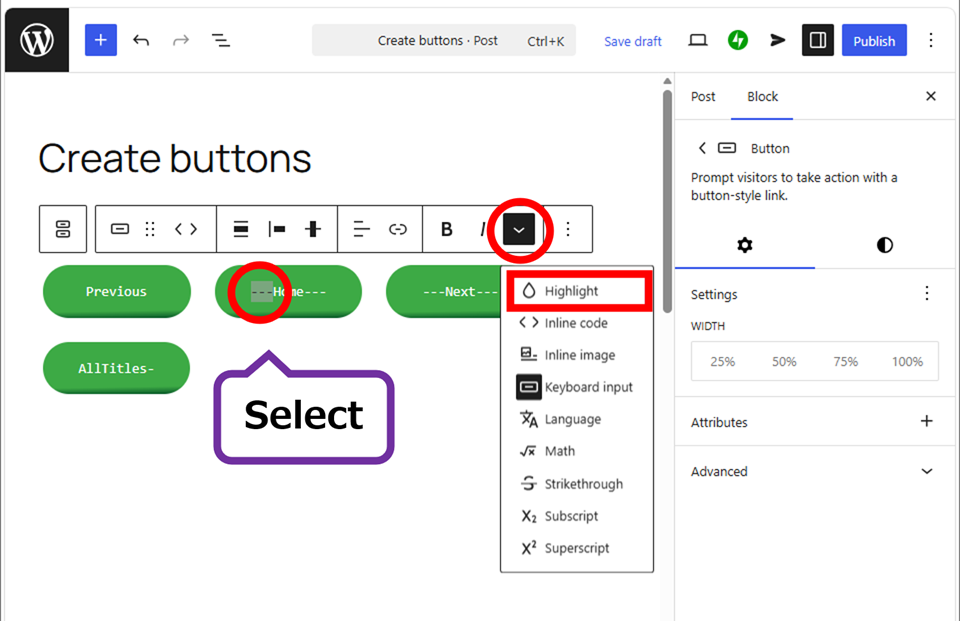The width and height of the screenshot is (960, 621).
Task: Choose Subscript from the menu
Action: pos(577,516)
